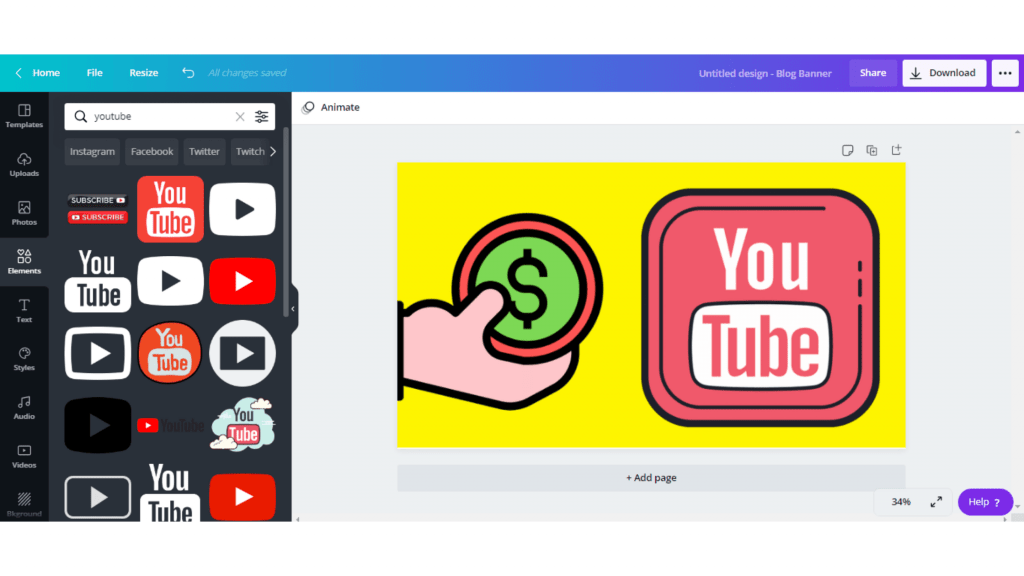Viewport: 1024px width, 576px height.
Task: Duplicate the page icon
Action: pos(872,150)
